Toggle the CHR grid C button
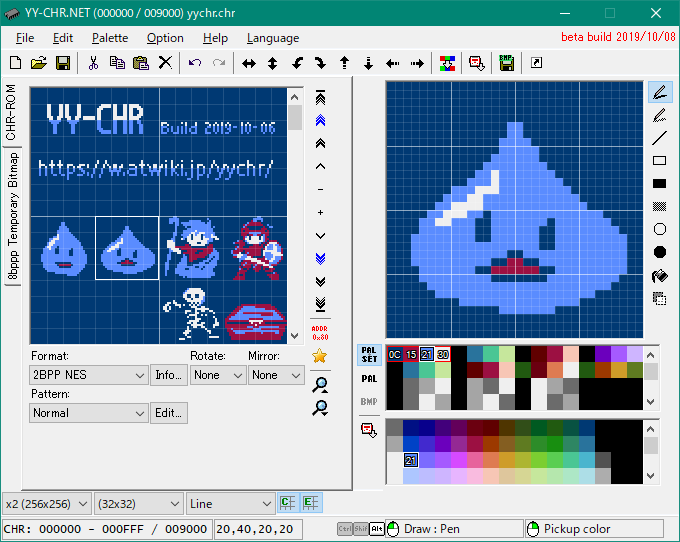Image resolution: width=680 pixels, height=542 pixels. (288, 503)
